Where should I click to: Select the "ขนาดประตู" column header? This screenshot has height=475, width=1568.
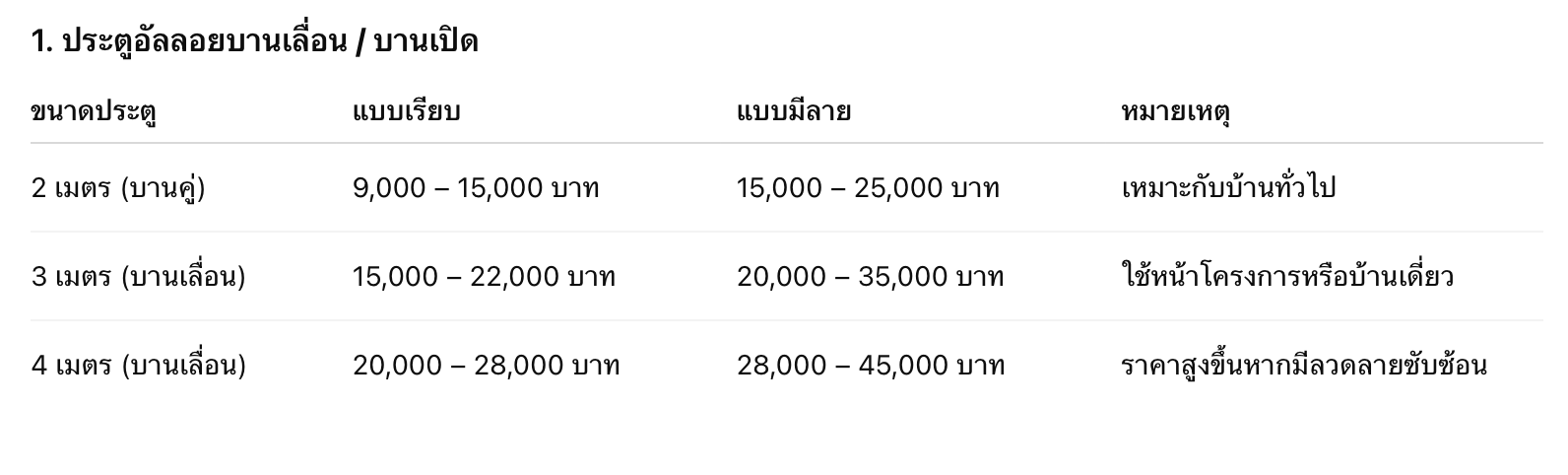[94, 110]
